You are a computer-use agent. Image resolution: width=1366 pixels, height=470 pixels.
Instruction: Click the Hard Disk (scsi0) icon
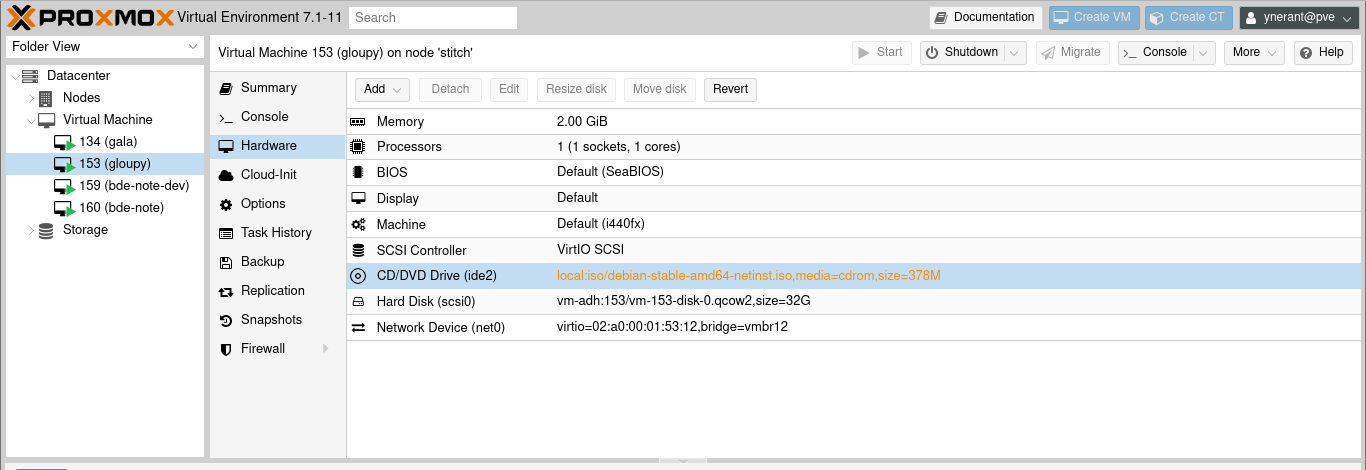coord(358,302)
